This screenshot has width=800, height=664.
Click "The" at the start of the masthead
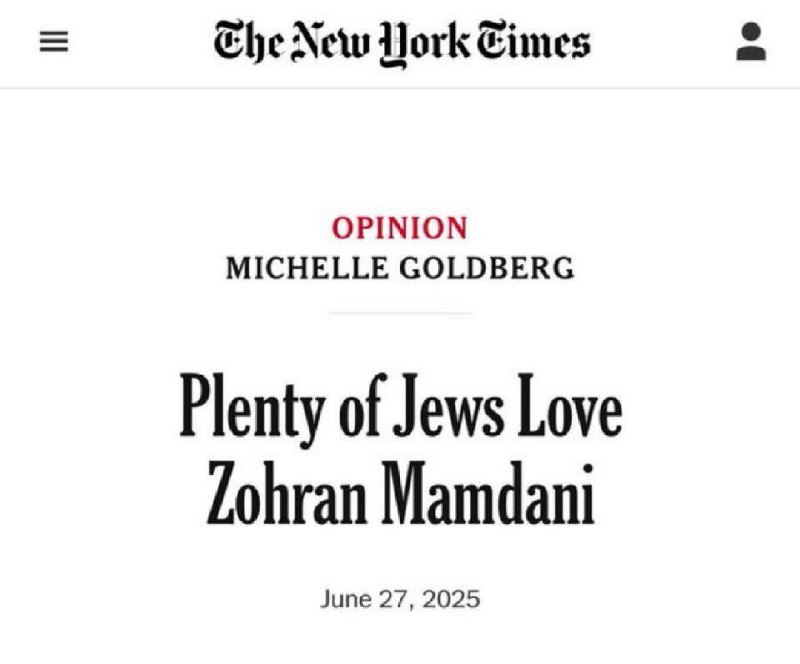click(x=247, y=42)
